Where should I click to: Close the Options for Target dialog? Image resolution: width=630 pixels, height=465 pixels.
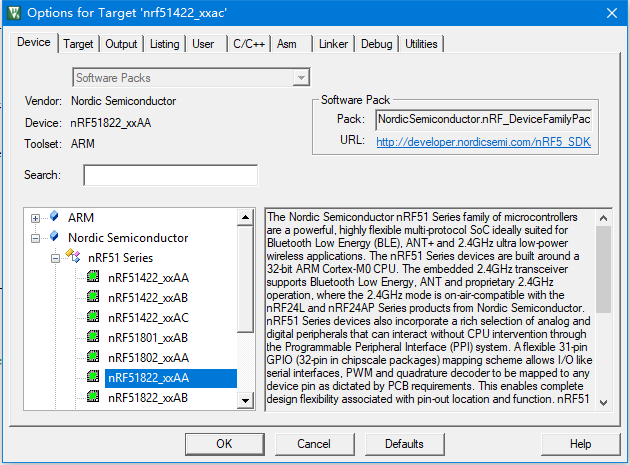tap(612, 13)
